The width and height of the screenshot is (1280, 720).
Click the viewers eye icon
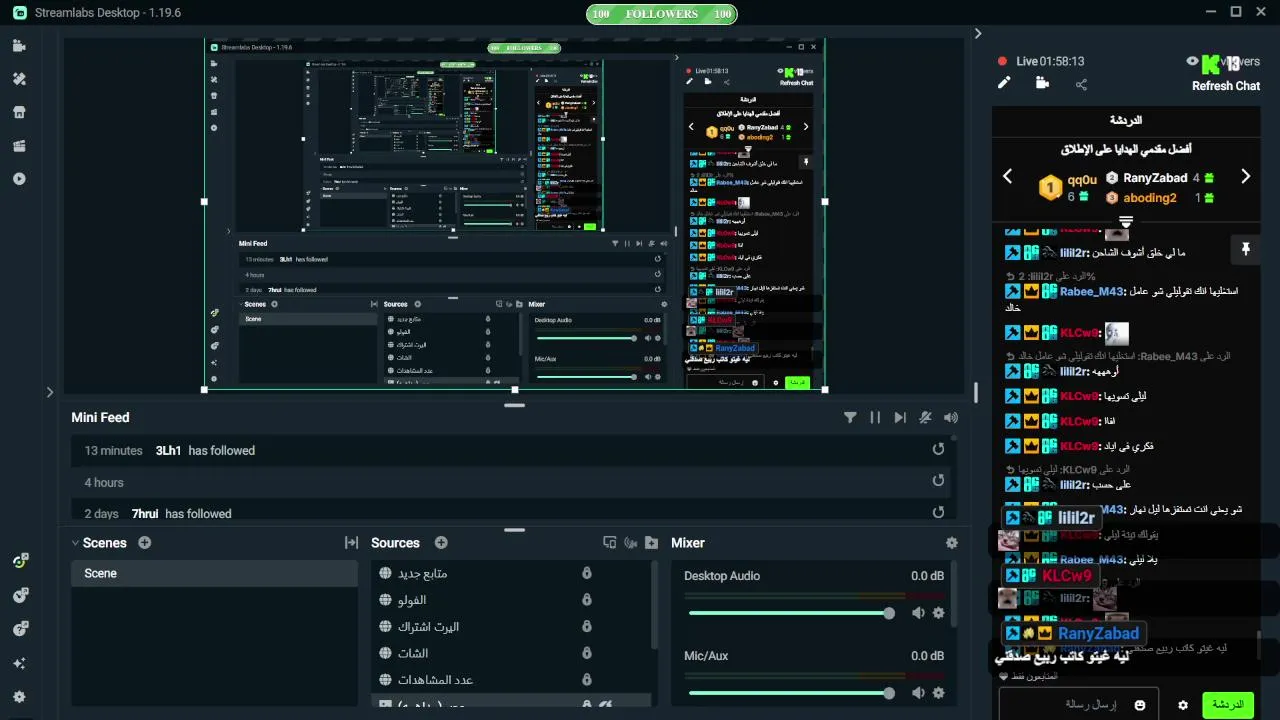coord(1192,61)
